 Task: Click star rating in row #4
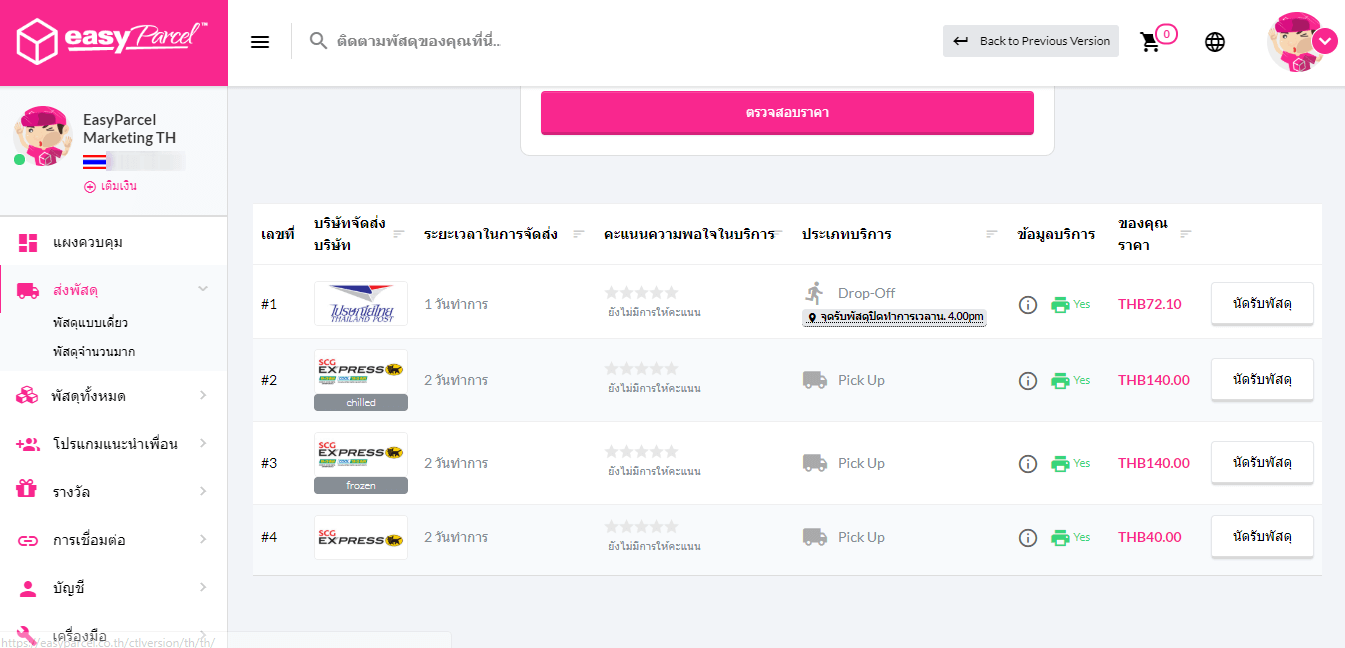(642, 527)
